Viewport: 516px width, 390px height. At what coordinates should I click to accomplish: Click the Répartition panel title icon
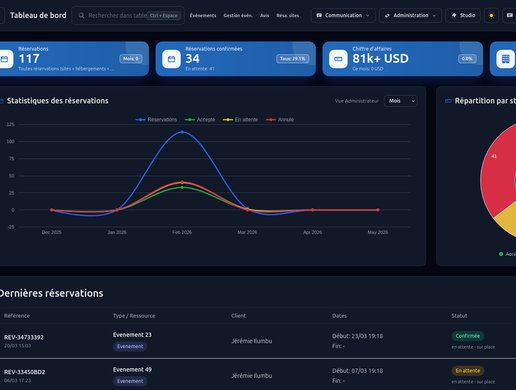point(448,101)
